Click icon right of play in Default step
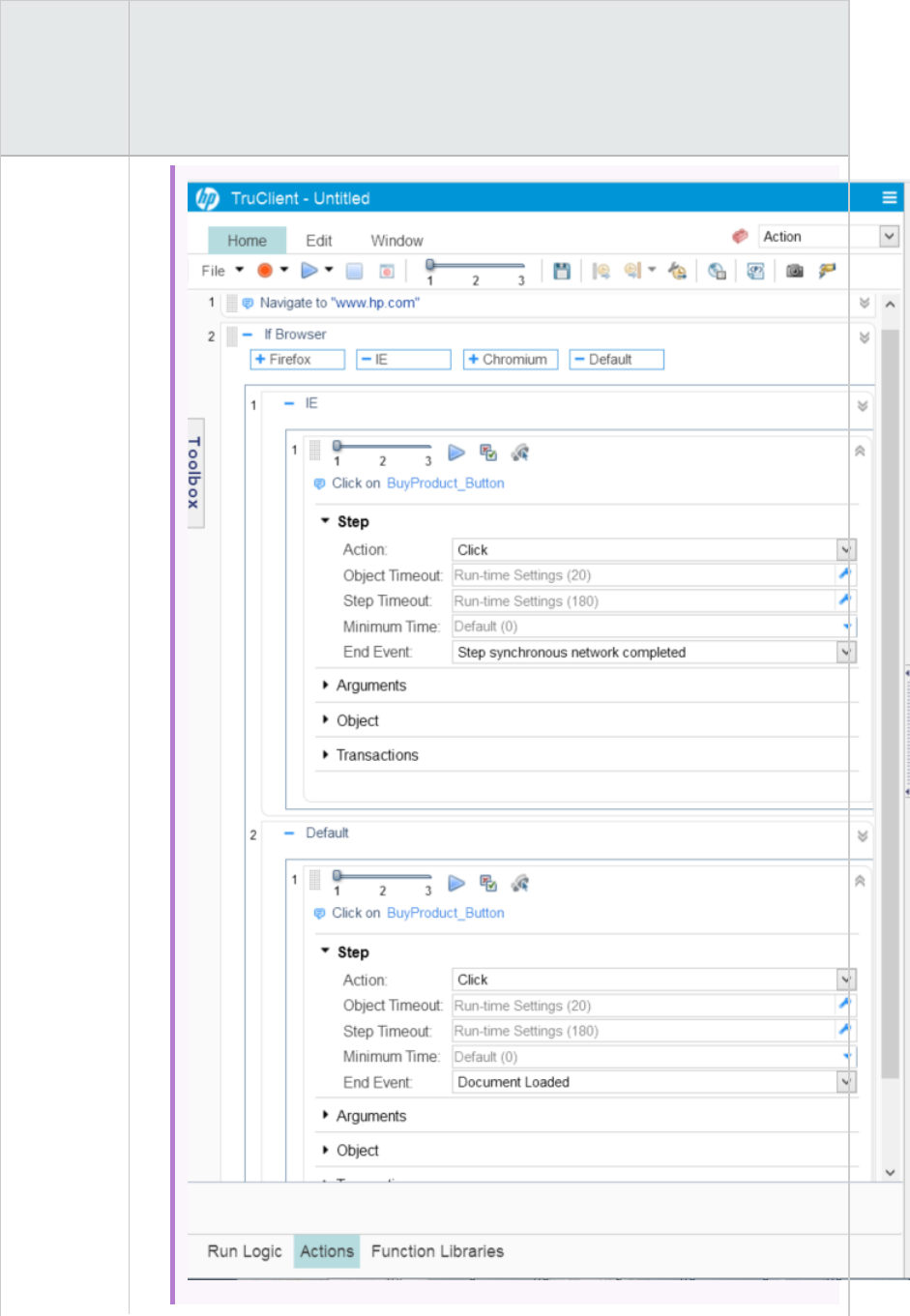The width and height of the screenshot is (910, 1316). click(488, 883)
